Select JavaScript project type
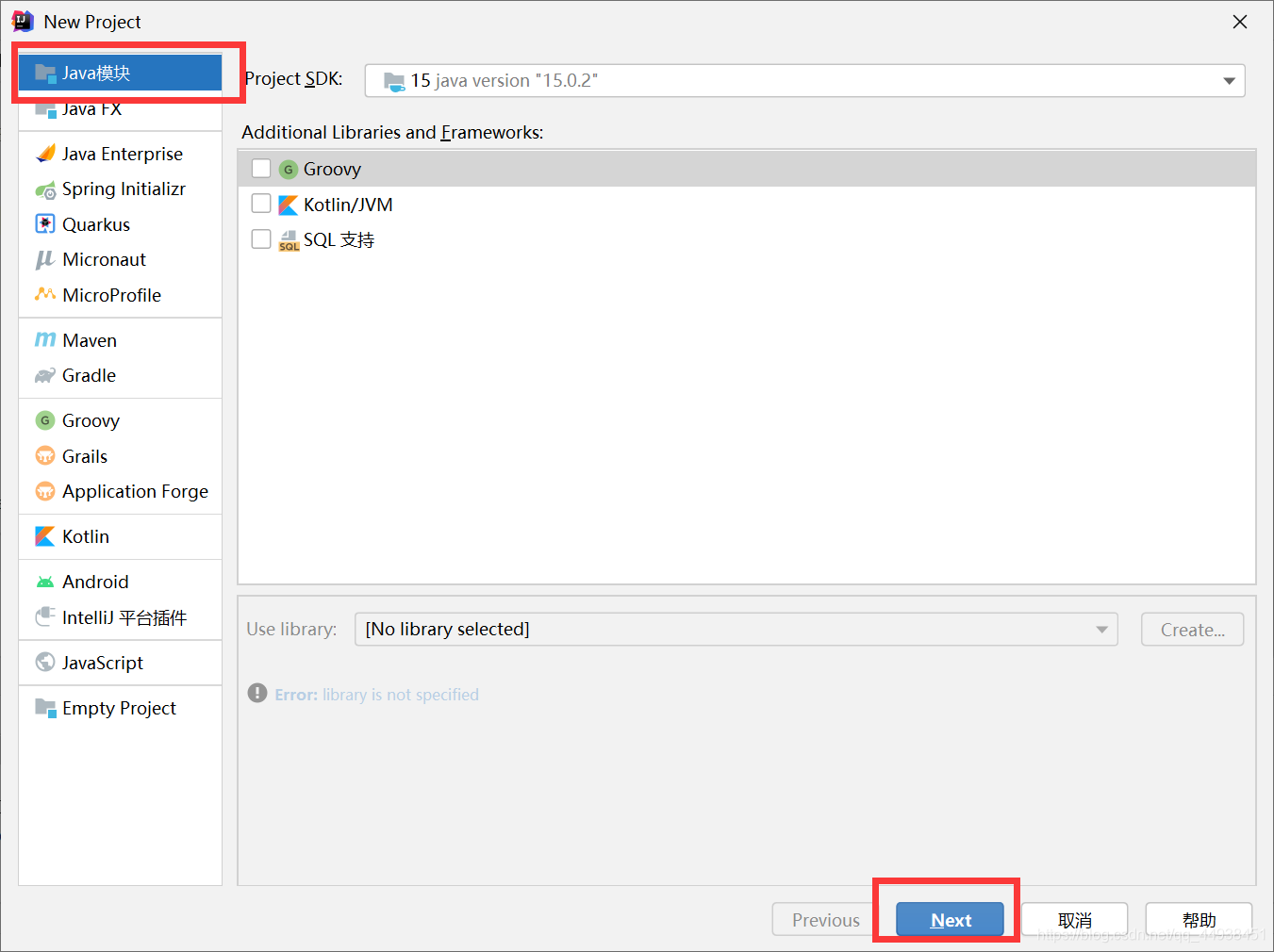The width and height of the screenshot is (1274, 952). tap(121, 663)
